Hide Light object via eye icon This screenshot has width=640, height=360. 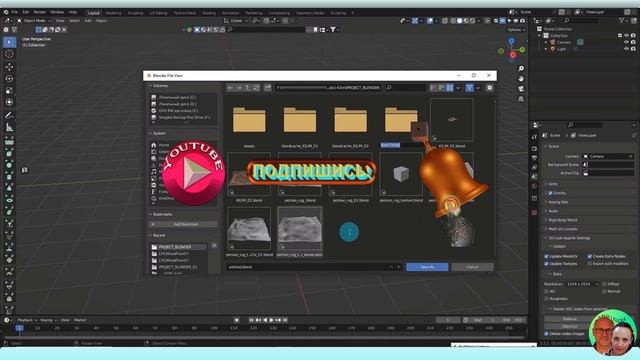(627, 49)
